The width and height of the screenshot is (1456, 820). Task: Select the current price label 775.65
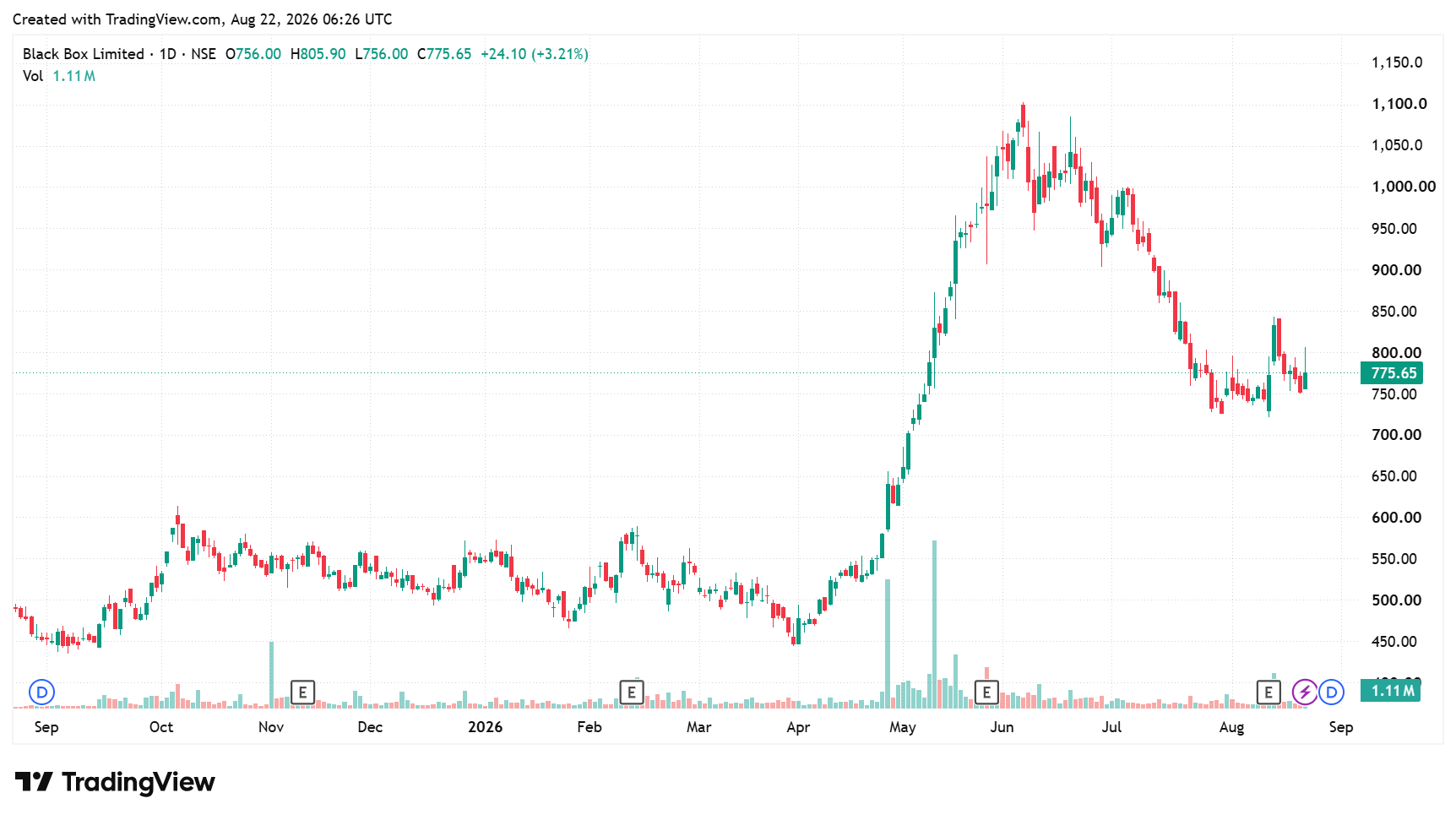[1392, 373]
